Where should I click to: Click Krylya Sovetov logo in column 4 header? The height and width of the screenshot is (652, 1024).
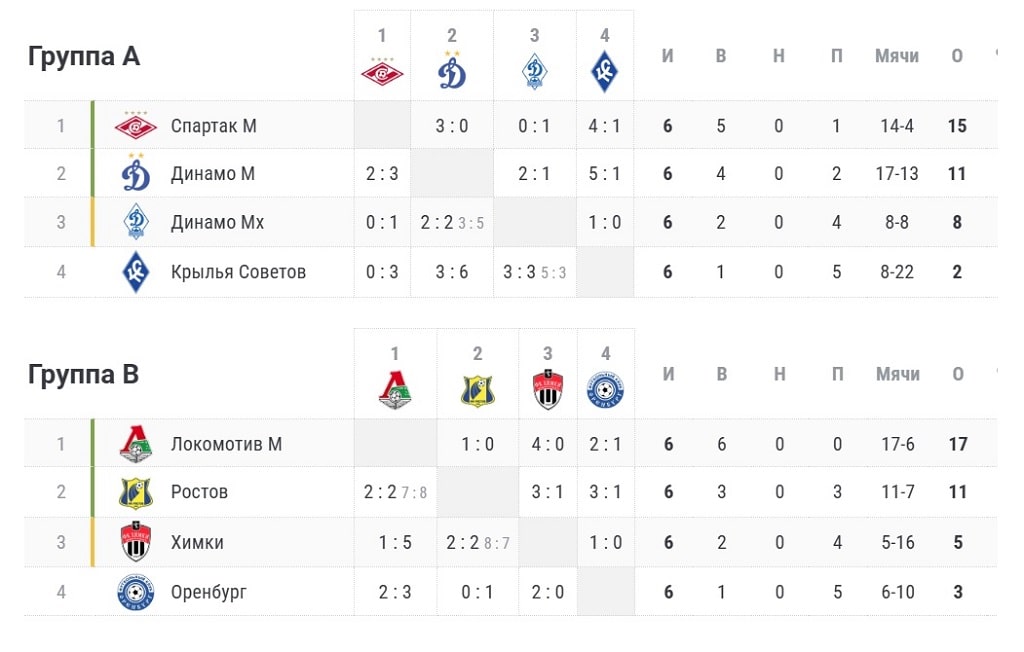pyautogui.click(x=605, y=72)
